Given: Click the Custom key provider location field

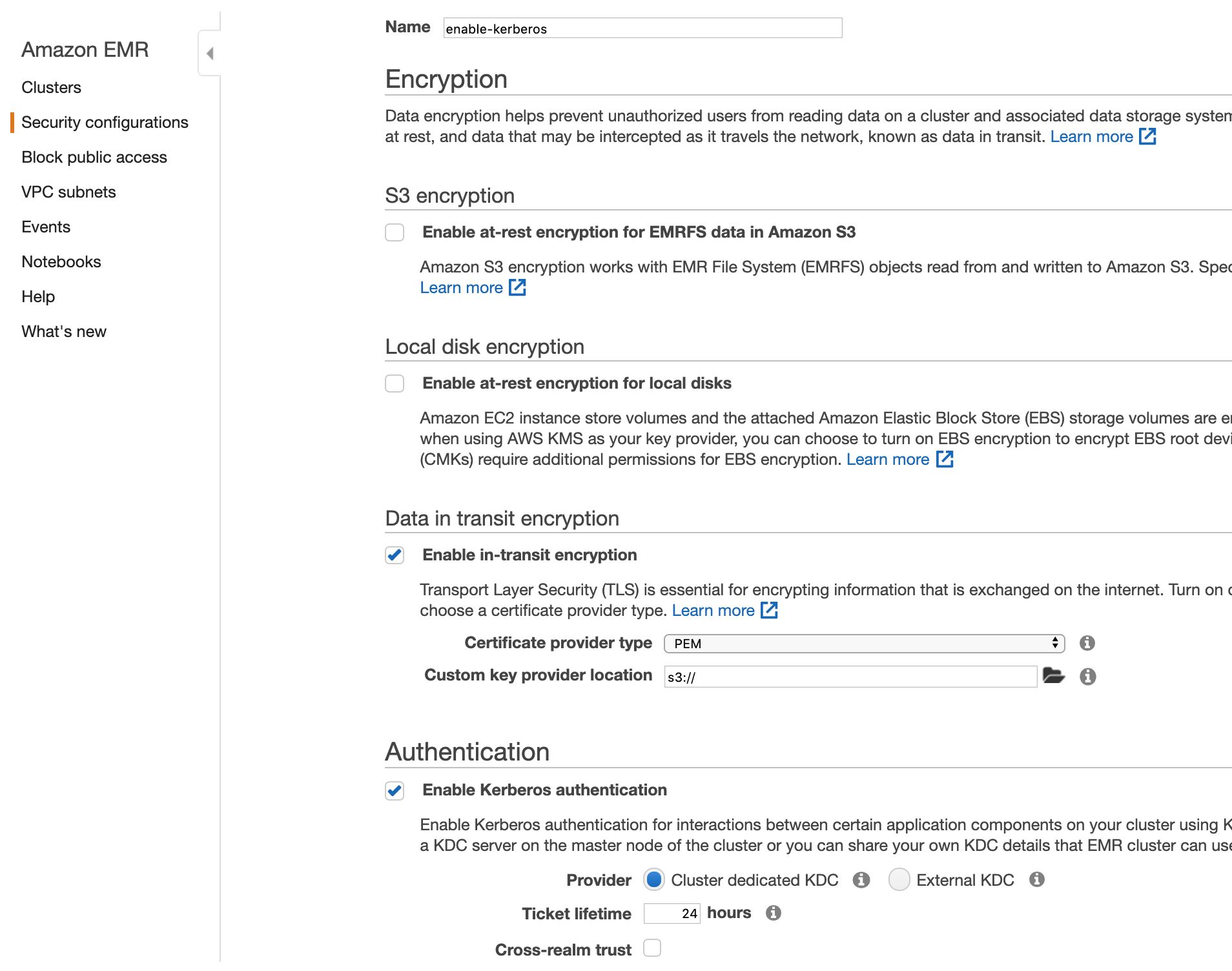Looking at the screenshot, I should (x=850, y=677).
